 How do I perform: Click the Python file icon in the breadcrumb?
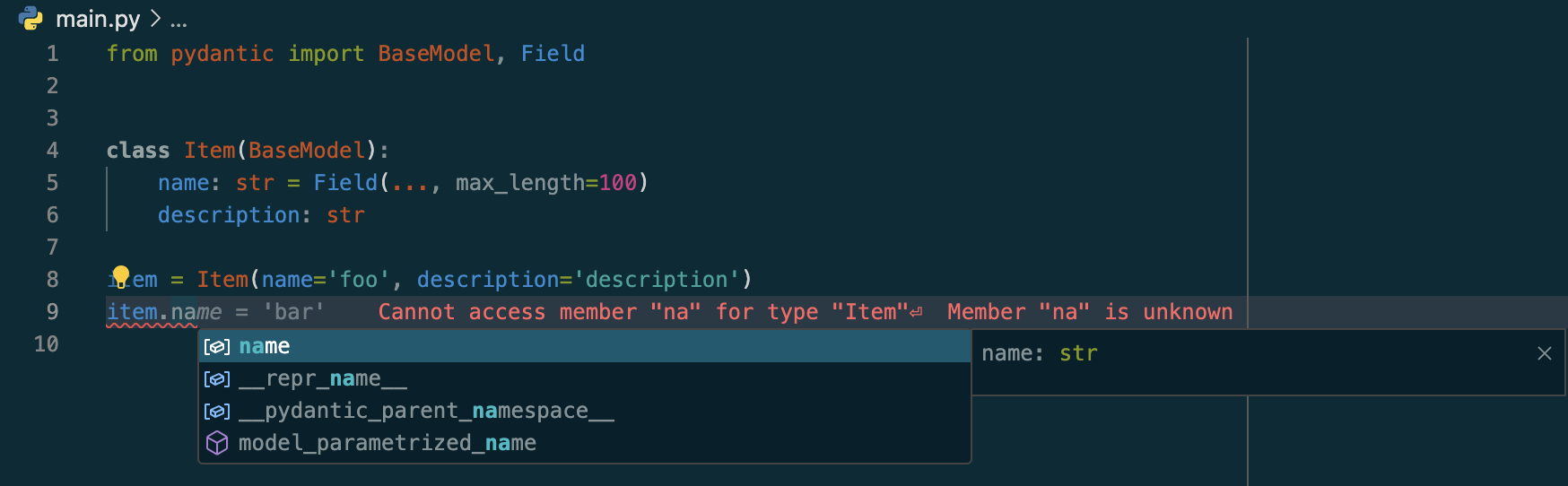point(30,18)
